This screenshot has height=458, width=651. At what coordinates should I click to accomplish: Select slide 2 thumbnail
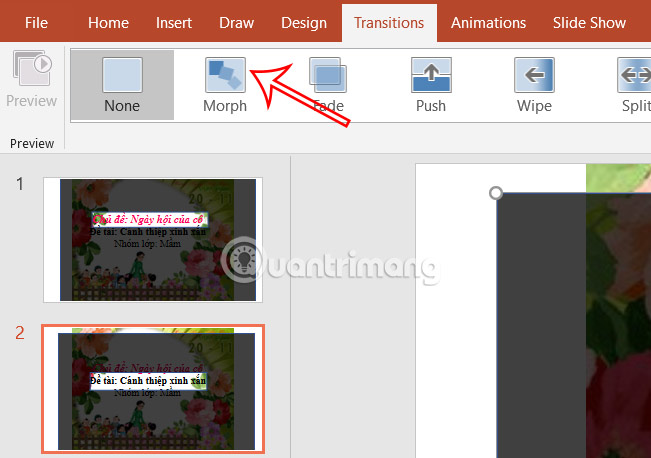[153, 389]
